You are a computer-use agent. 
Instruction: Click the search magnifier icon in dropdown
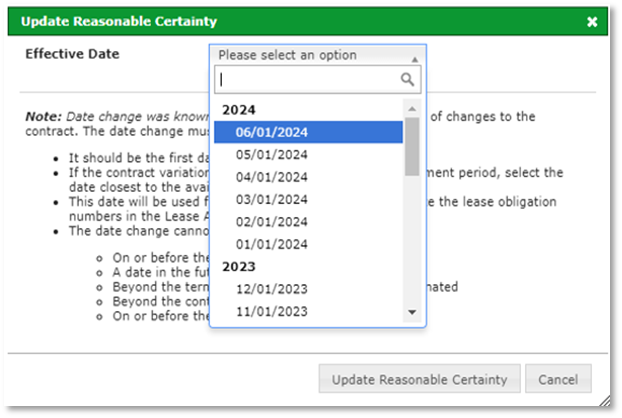tap(407, 79)
